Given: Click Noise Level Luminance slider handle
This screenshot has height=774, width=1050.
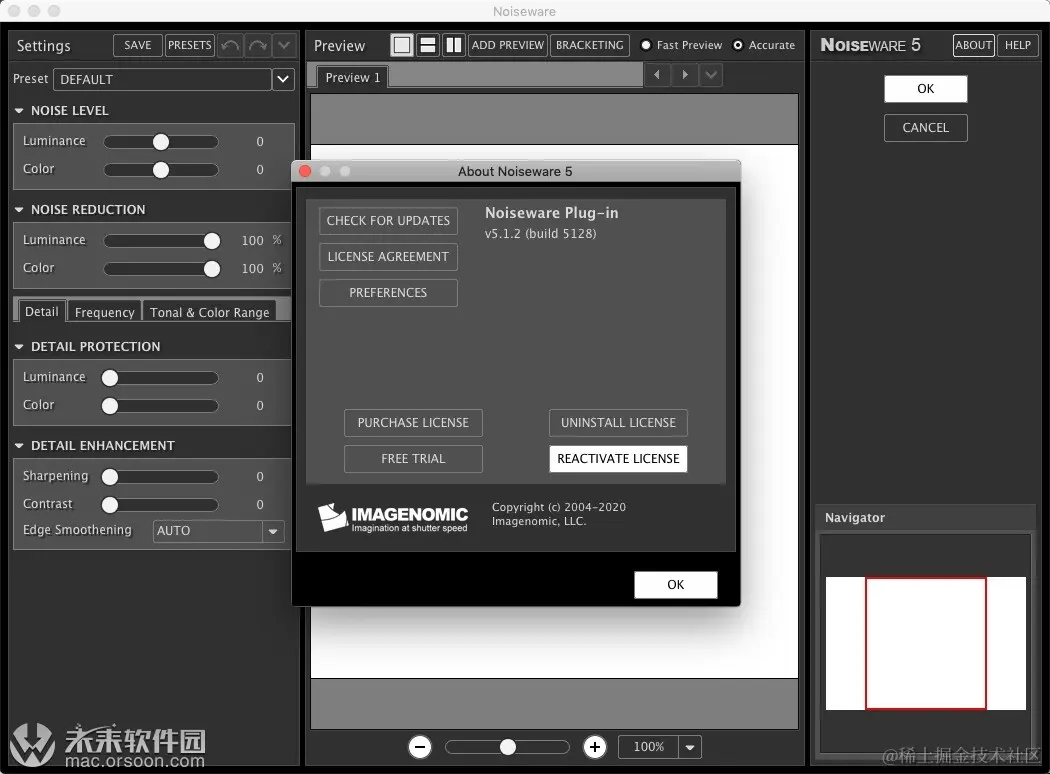Looking at the screenshot, I should pyautogui.click(x=161, y=142).
